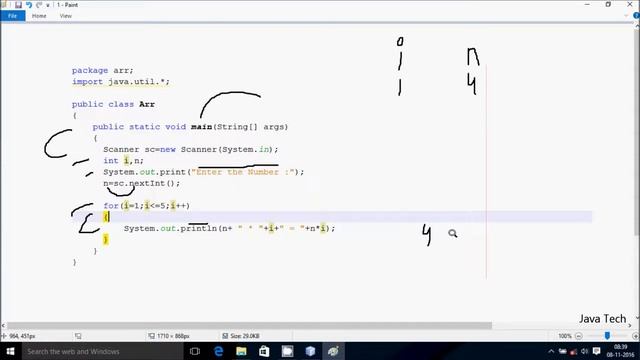This screenshot has height=360, width=640.
Task: Open the Action Center notifications icon
Action: (596, 351)
